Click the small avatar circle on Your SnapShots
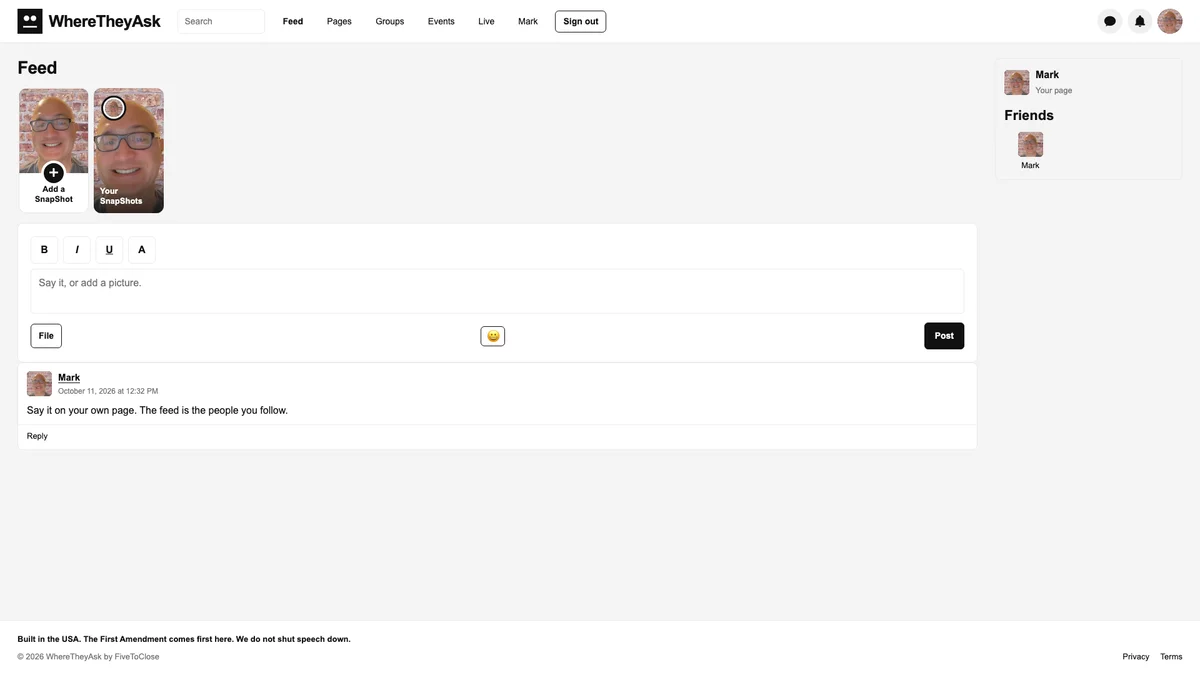 pos(114,108)
